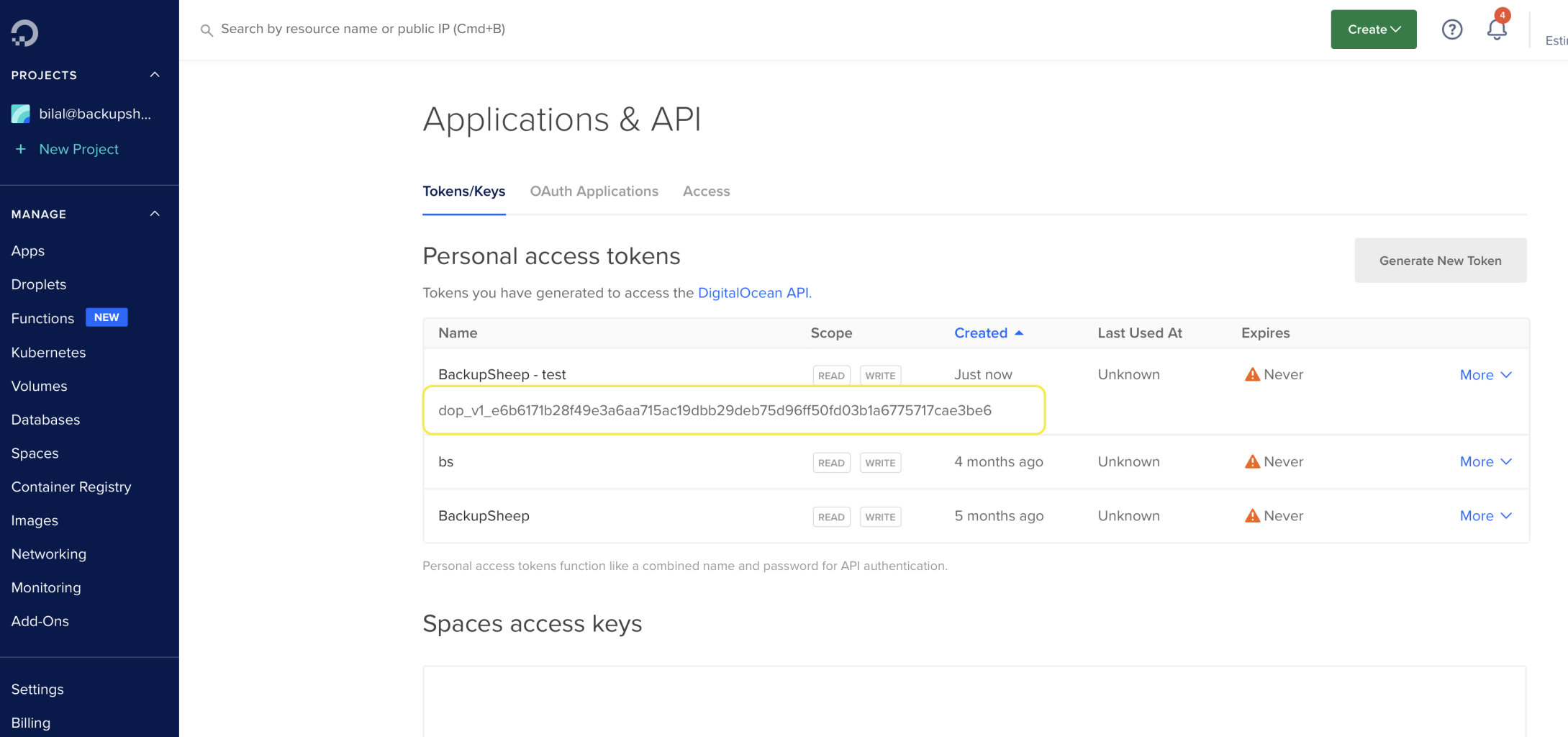
Task: Click the search magnifier icon
Action: point(207,30)
